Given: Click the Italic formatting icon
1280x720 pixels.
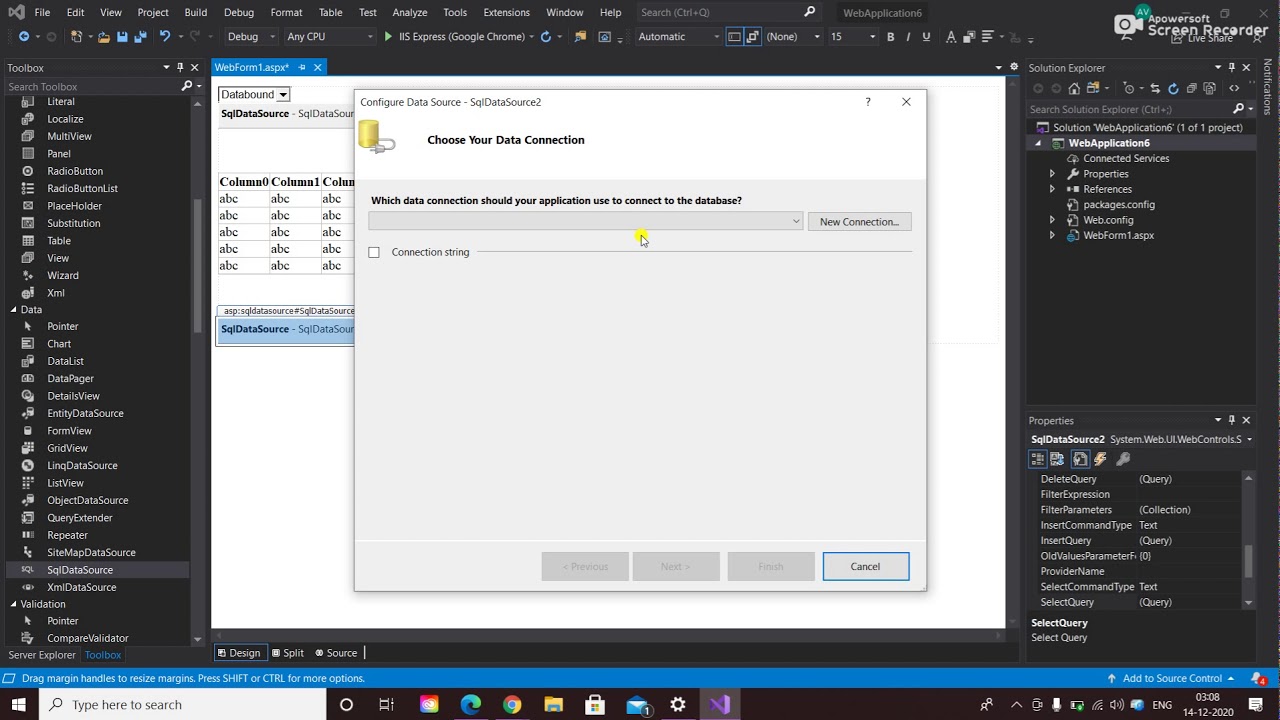Looking at the screenshot, I should (908, 36).
